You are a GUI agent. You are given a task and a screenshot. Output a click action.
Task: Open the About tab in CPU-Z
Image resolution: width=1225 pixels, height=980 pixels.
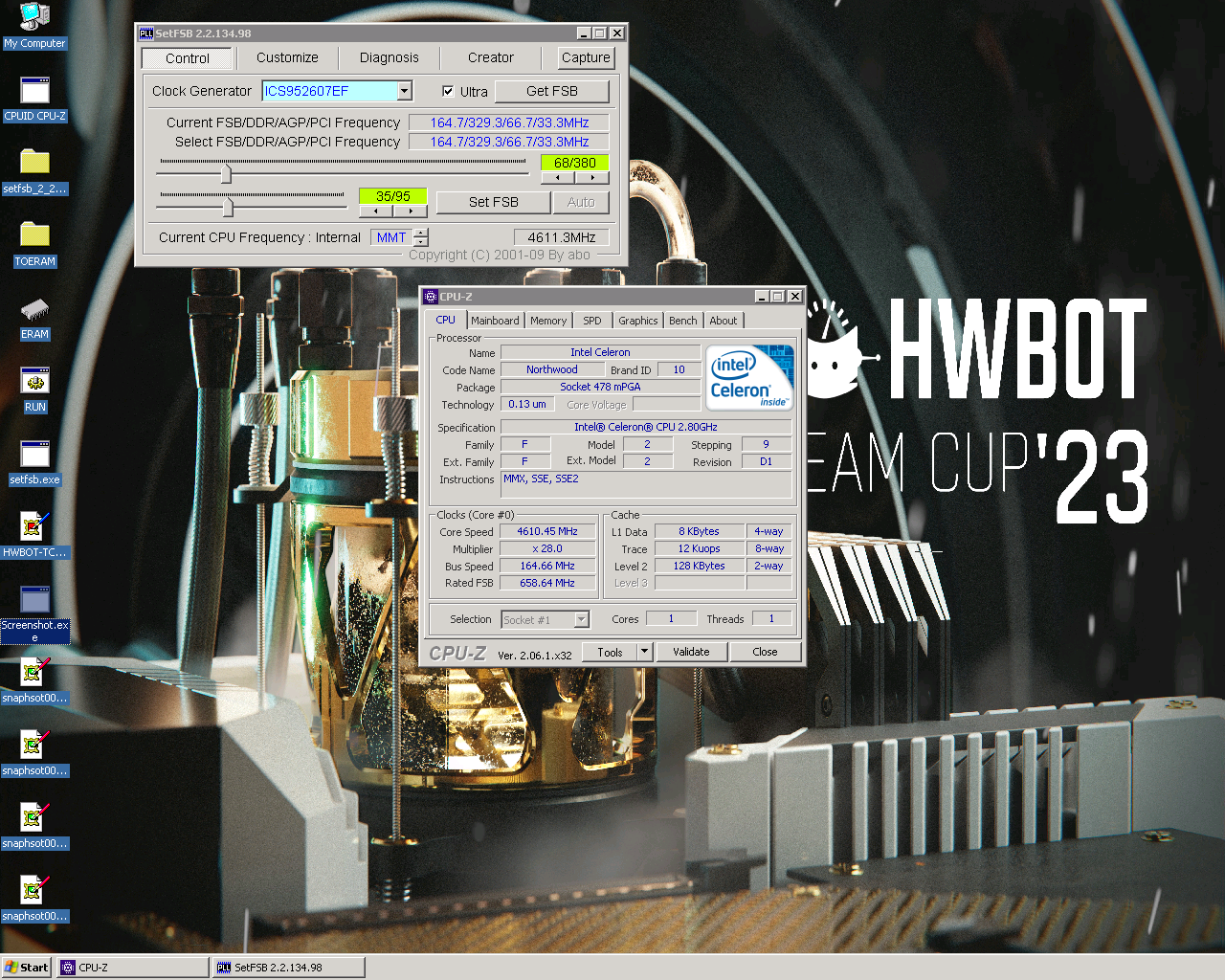tap(724, 321)
